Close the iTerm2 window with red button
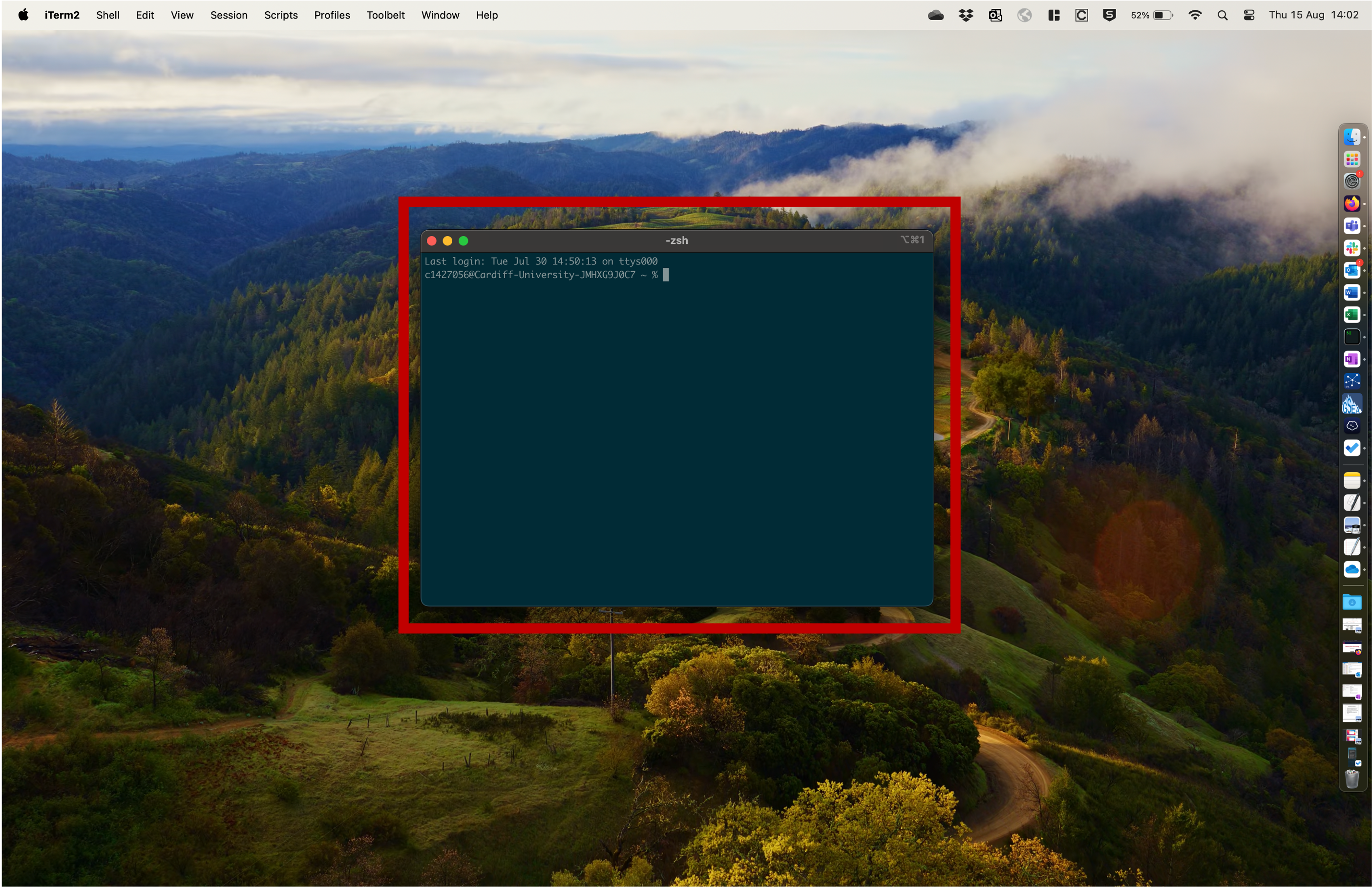 432,241
